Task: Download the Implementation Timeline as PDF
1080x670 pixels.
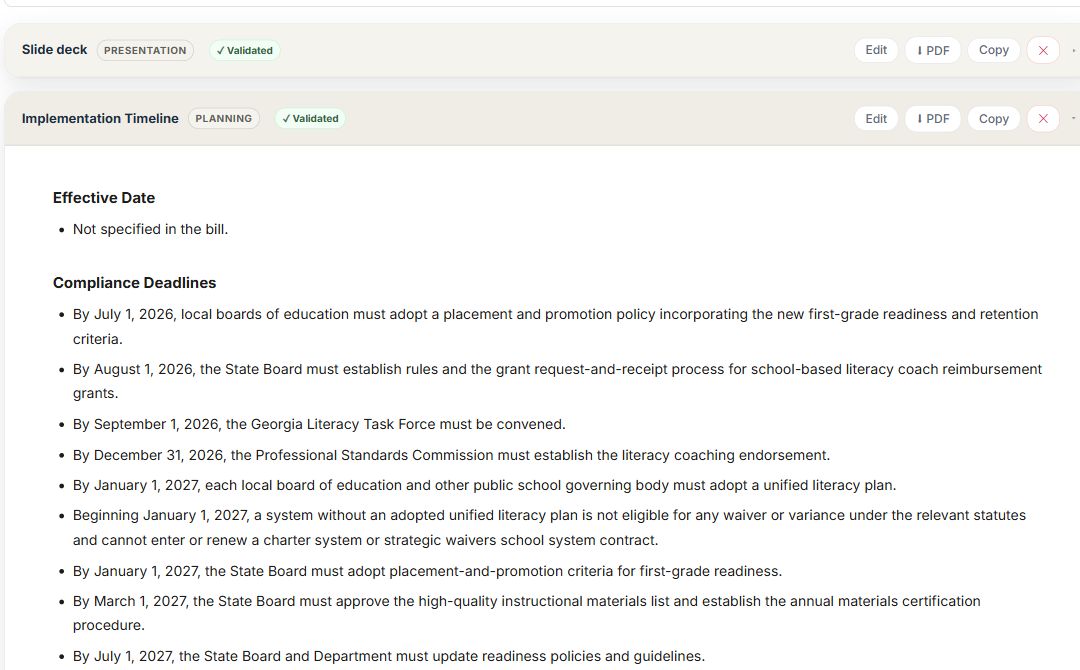Action: click(x=933, y=118)
